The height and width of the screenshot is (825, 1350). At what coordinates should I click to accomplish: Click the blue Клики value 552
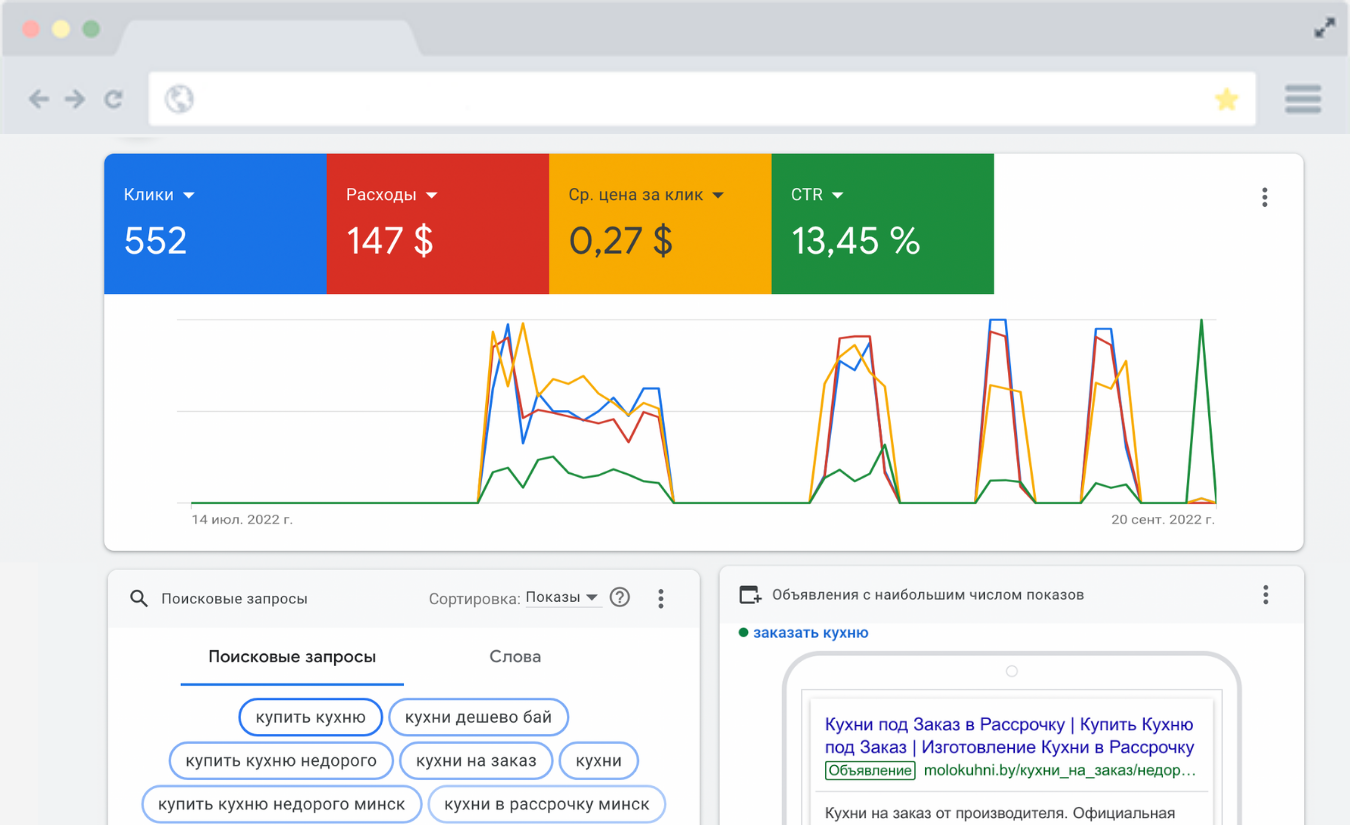155,241
